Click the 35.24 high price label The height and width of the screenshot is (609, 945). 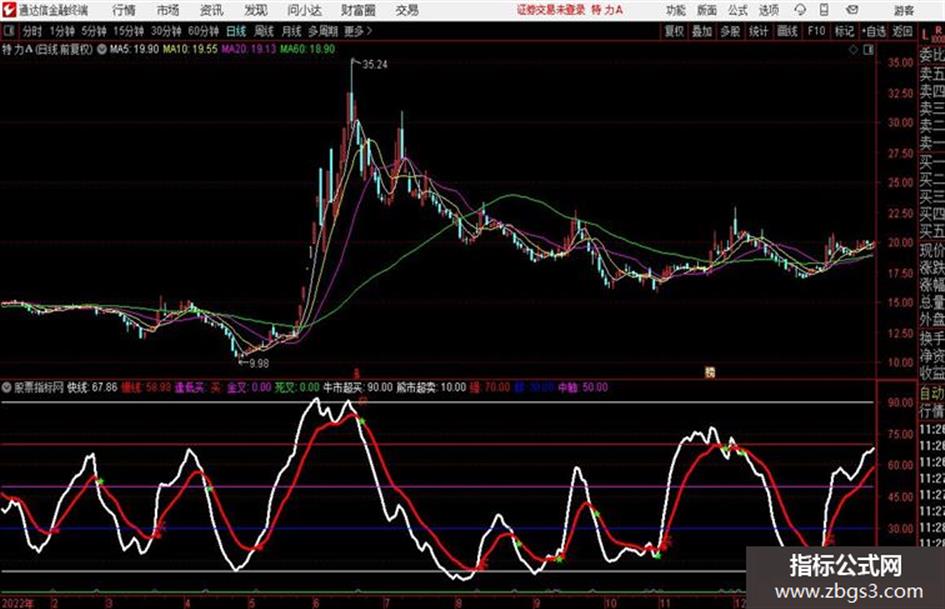click(375, 65)
